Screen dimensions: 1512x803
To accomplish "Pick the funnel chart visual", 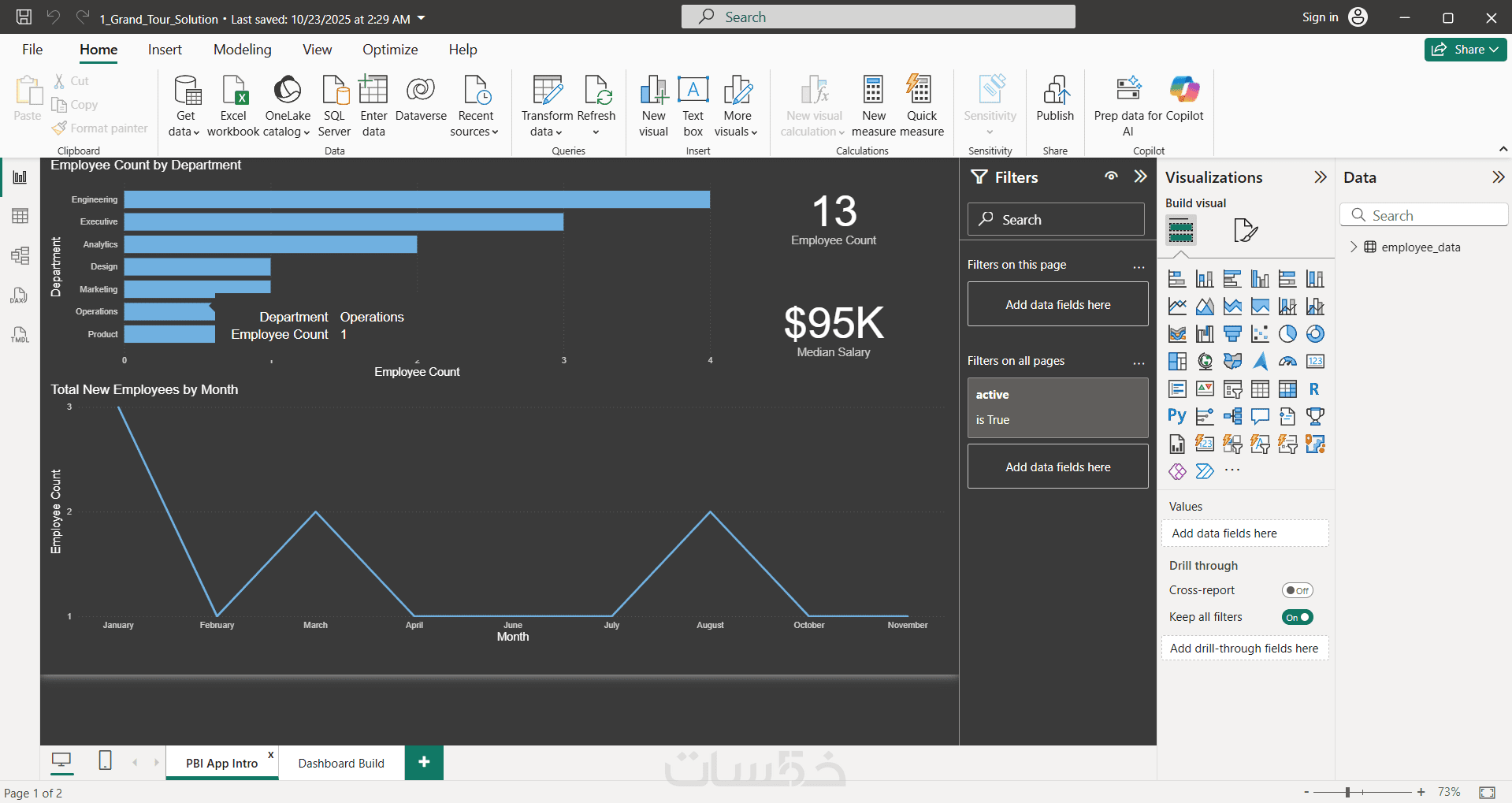I will 1232,334.
